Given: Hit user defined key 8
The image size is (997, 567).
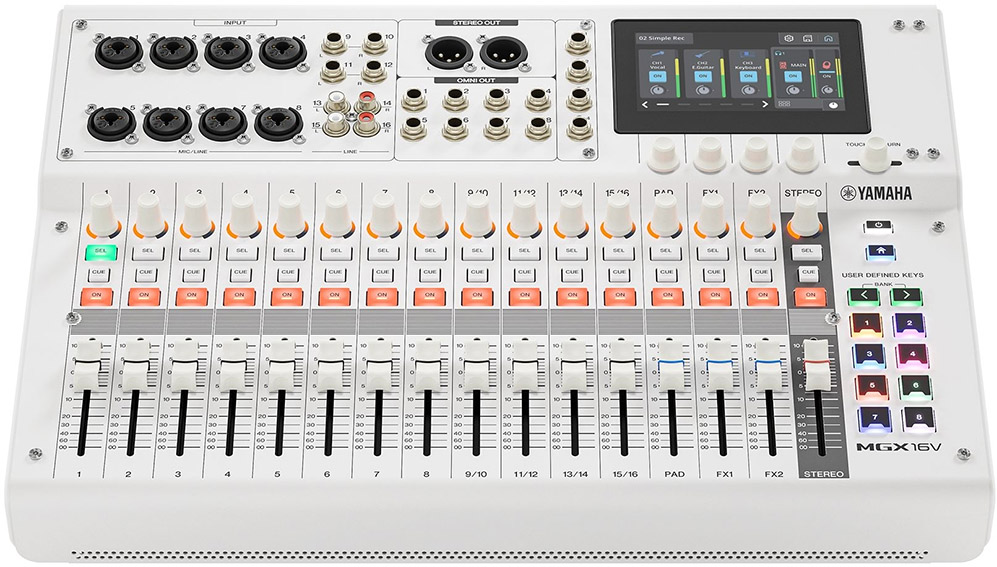Looking at the screenshot, I should (x=919, y=418).
